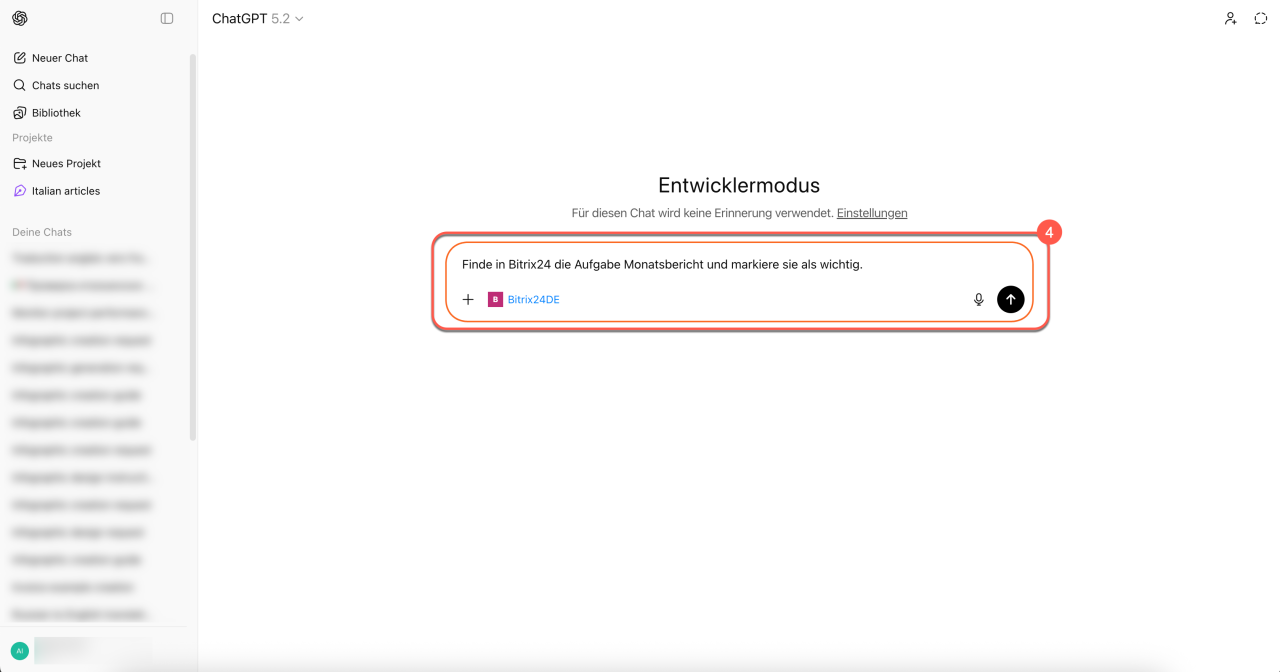Open the ChatGPT 5.2 model dropdown
Screen dimensions: 1280x672
coord(258,18)
